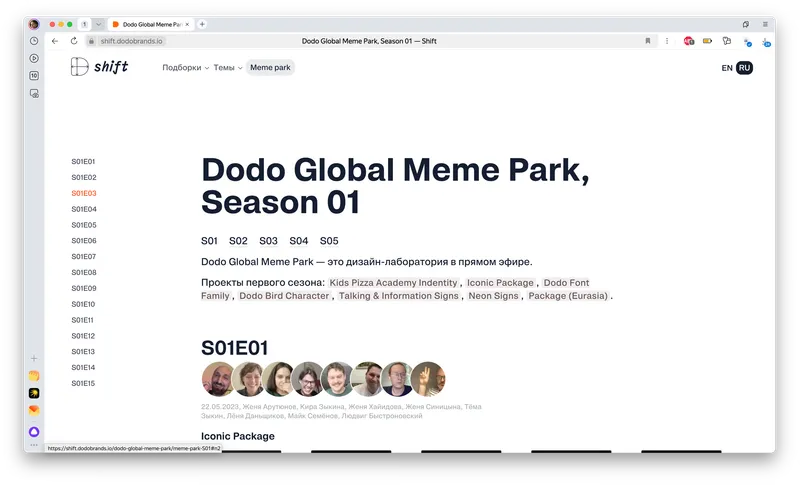Open the Meme park menu item
The height and width of the screenshot is (485, 800).
pos(270,67)
